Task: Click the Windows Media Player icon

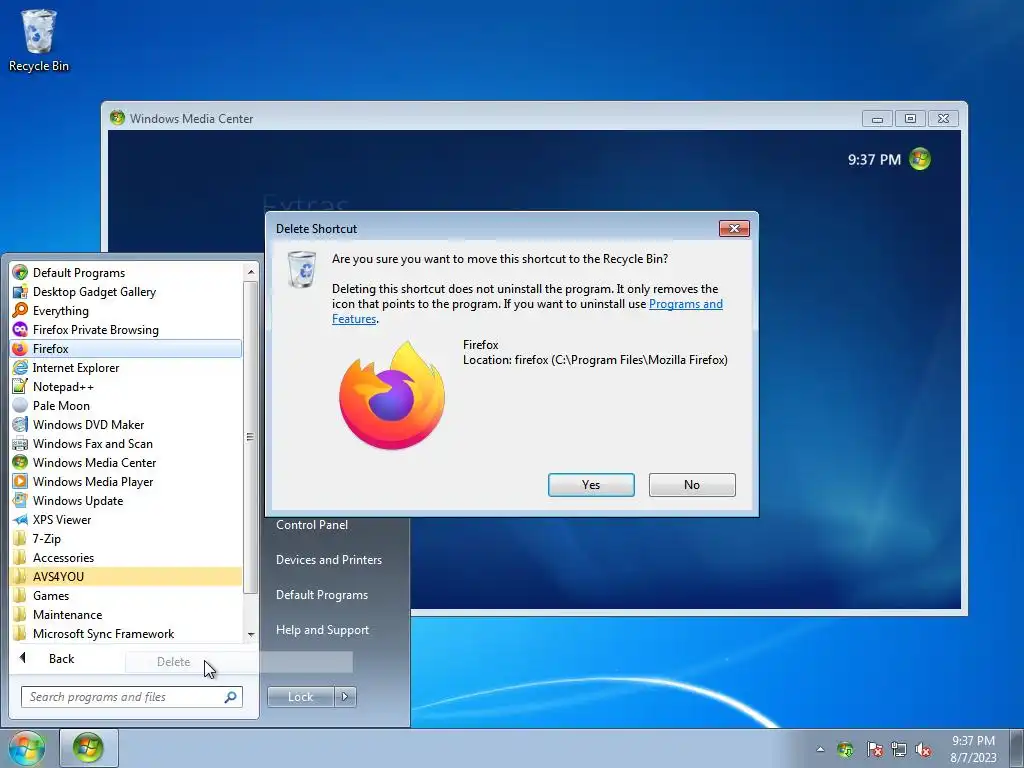Action: point(20,481)
